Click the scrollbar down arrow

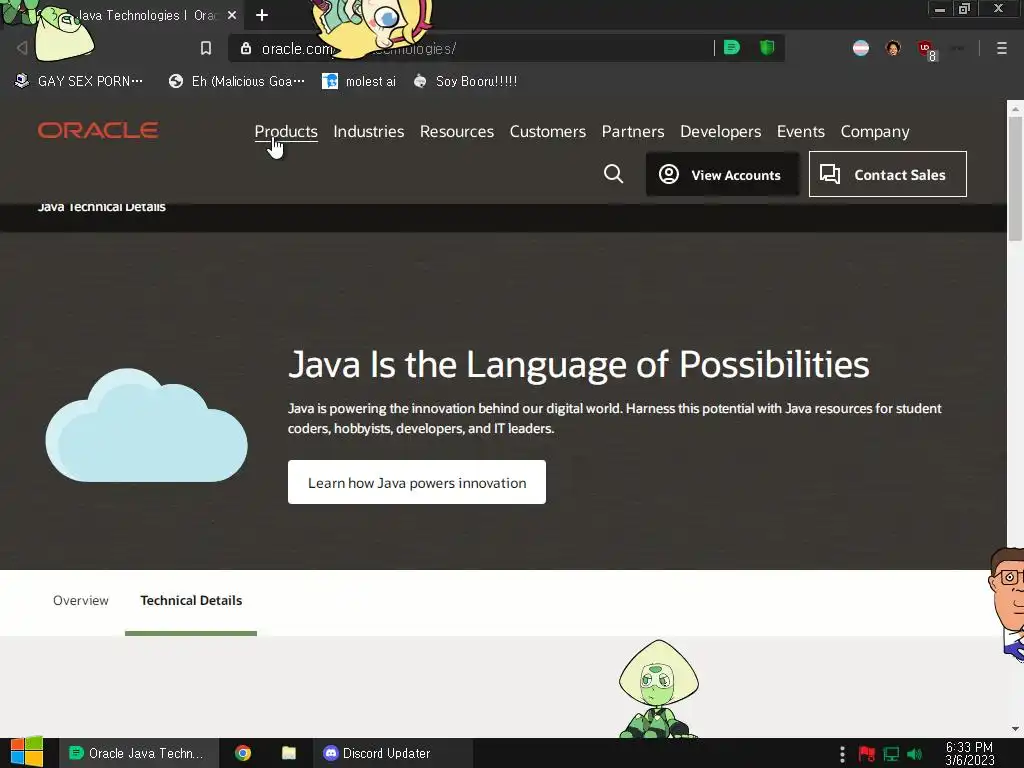pyautogui.click(x=1015, y=729)
